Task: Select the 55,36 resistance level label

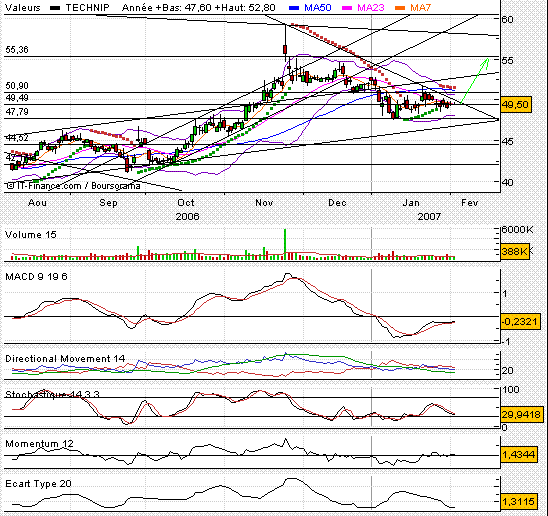Action: coord(17,50)
